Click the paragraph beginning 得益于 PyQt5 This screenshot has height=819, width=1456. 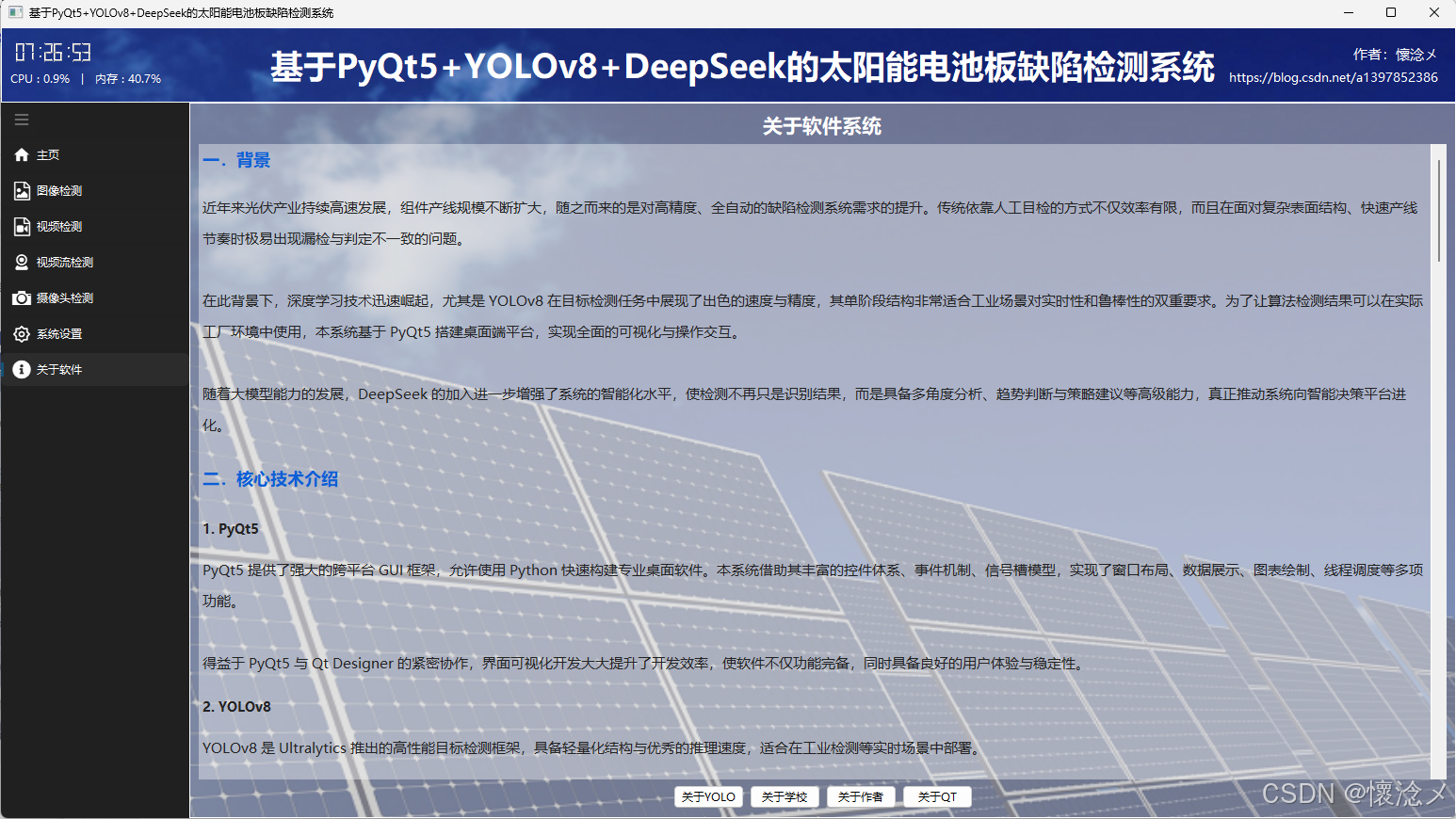click(644, 664)
